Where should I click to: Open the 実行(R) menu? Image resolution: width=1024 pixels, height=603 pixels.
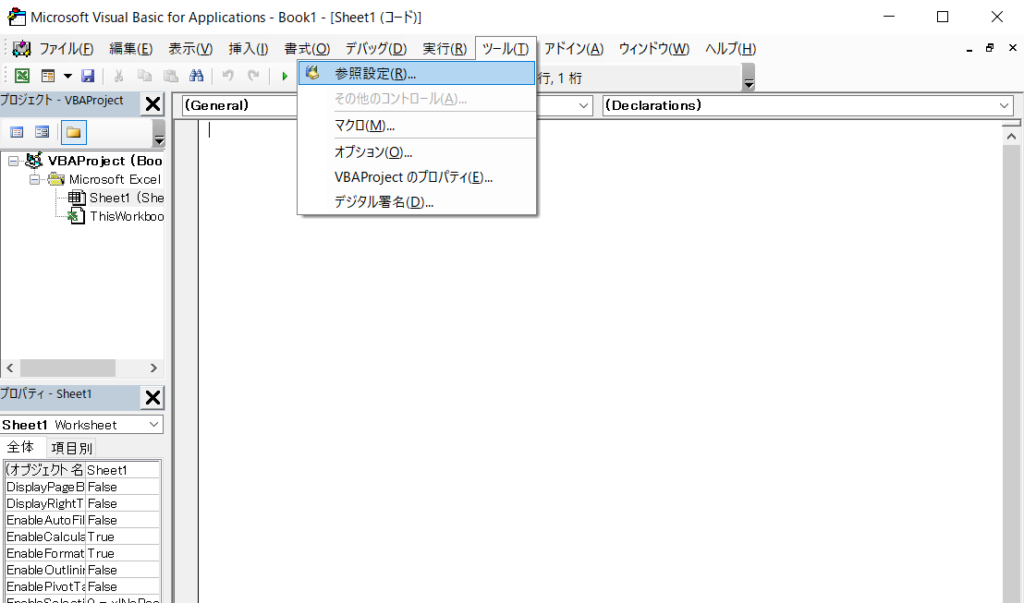[444, 48]
